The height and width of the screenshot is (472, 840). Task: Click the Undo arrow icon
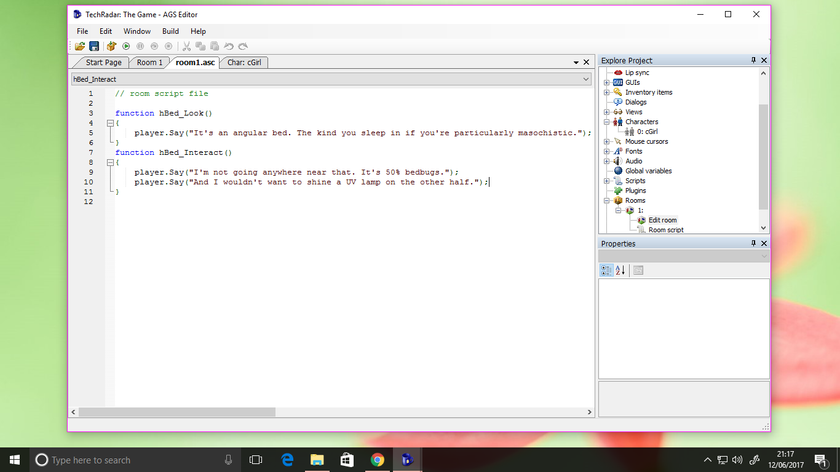229,46
